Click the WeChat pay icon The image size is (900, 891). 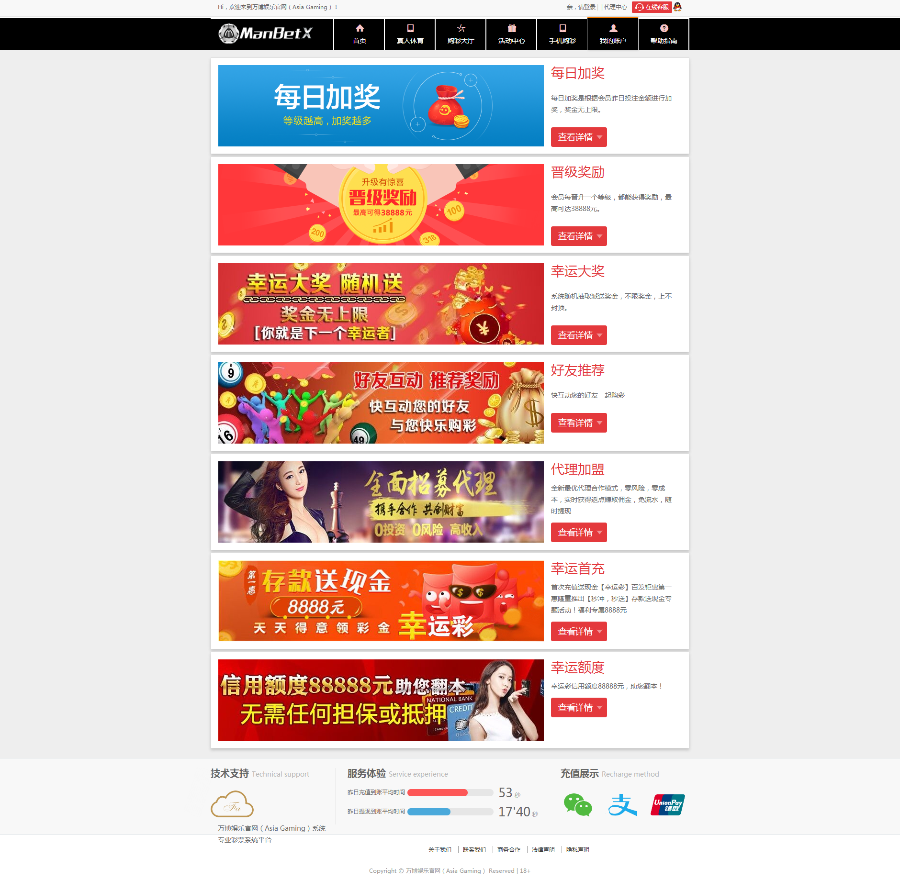coord(577,804)
